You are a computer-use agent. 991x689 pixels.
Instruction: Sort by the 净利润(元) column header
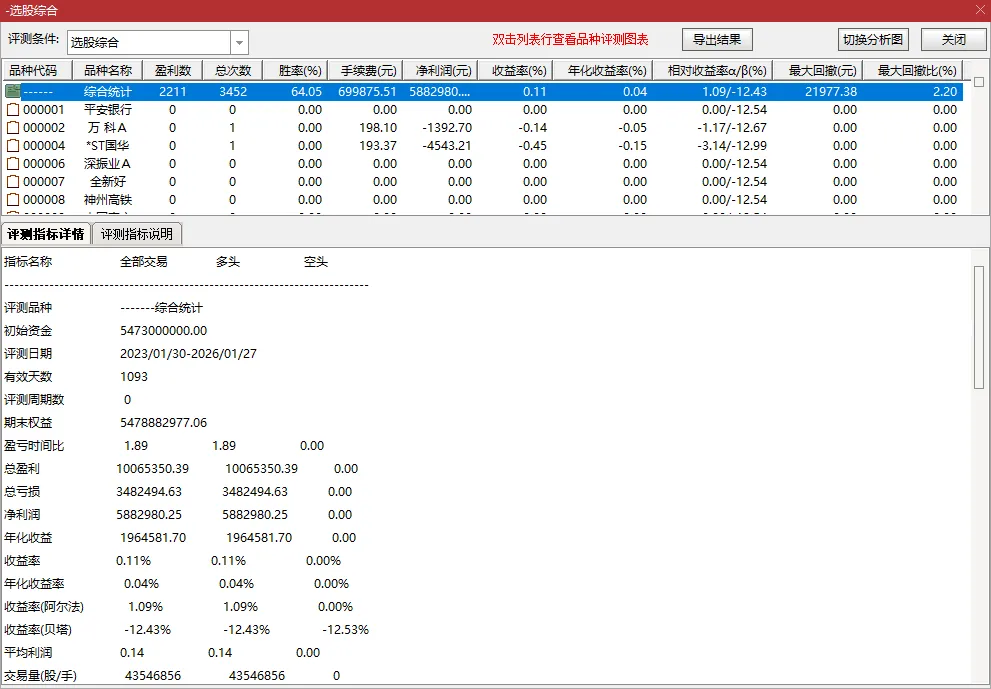[443, 70]
